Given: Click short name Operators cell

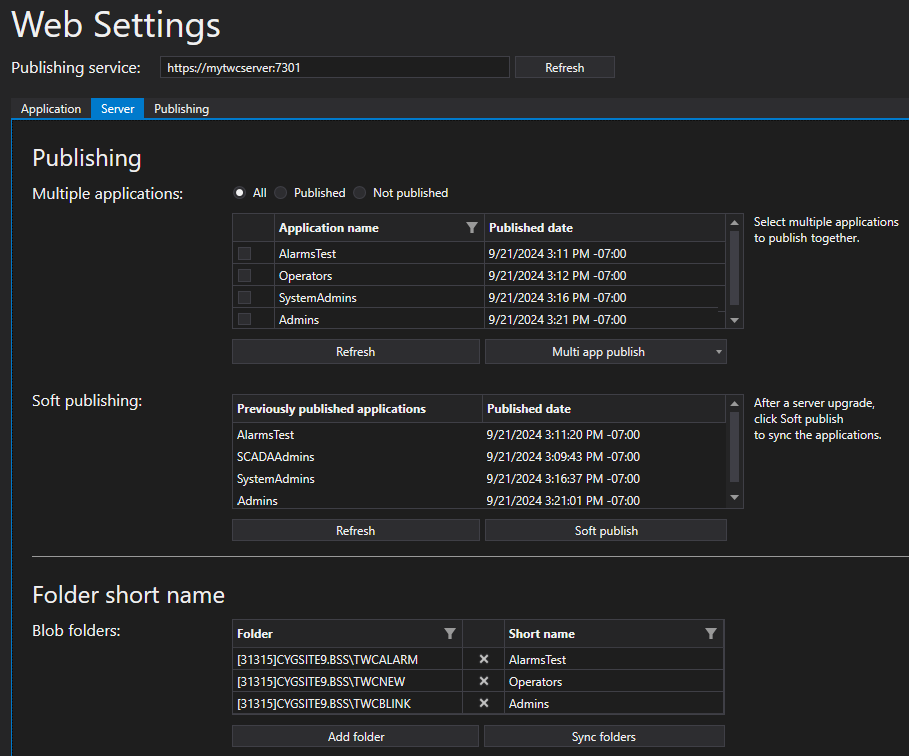Looking at the screenshot, I should point(614,681).
